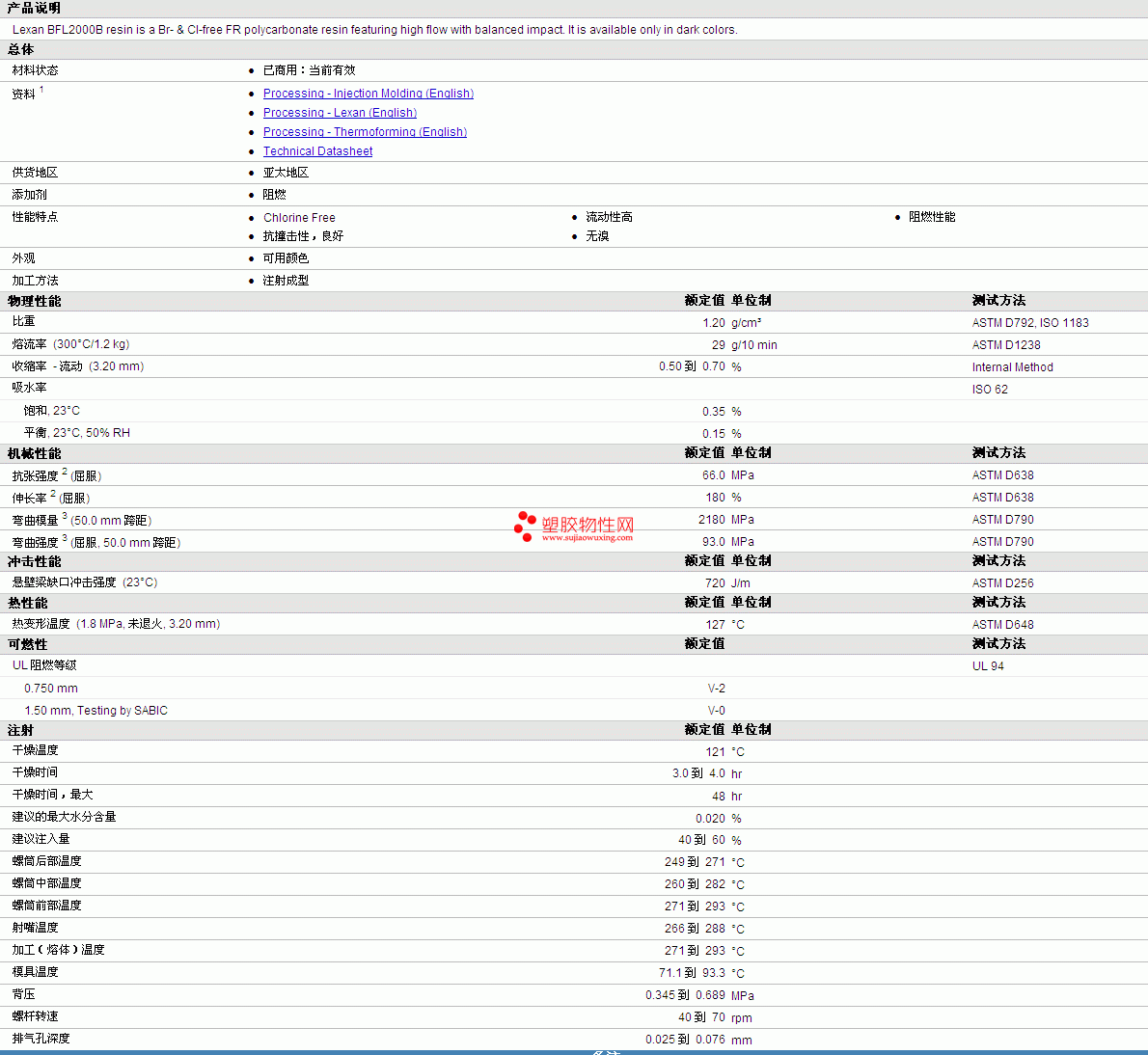Select the 材料状态 row label
The height and width of the screenshot is (1055, 1148).
pos(35,70)
